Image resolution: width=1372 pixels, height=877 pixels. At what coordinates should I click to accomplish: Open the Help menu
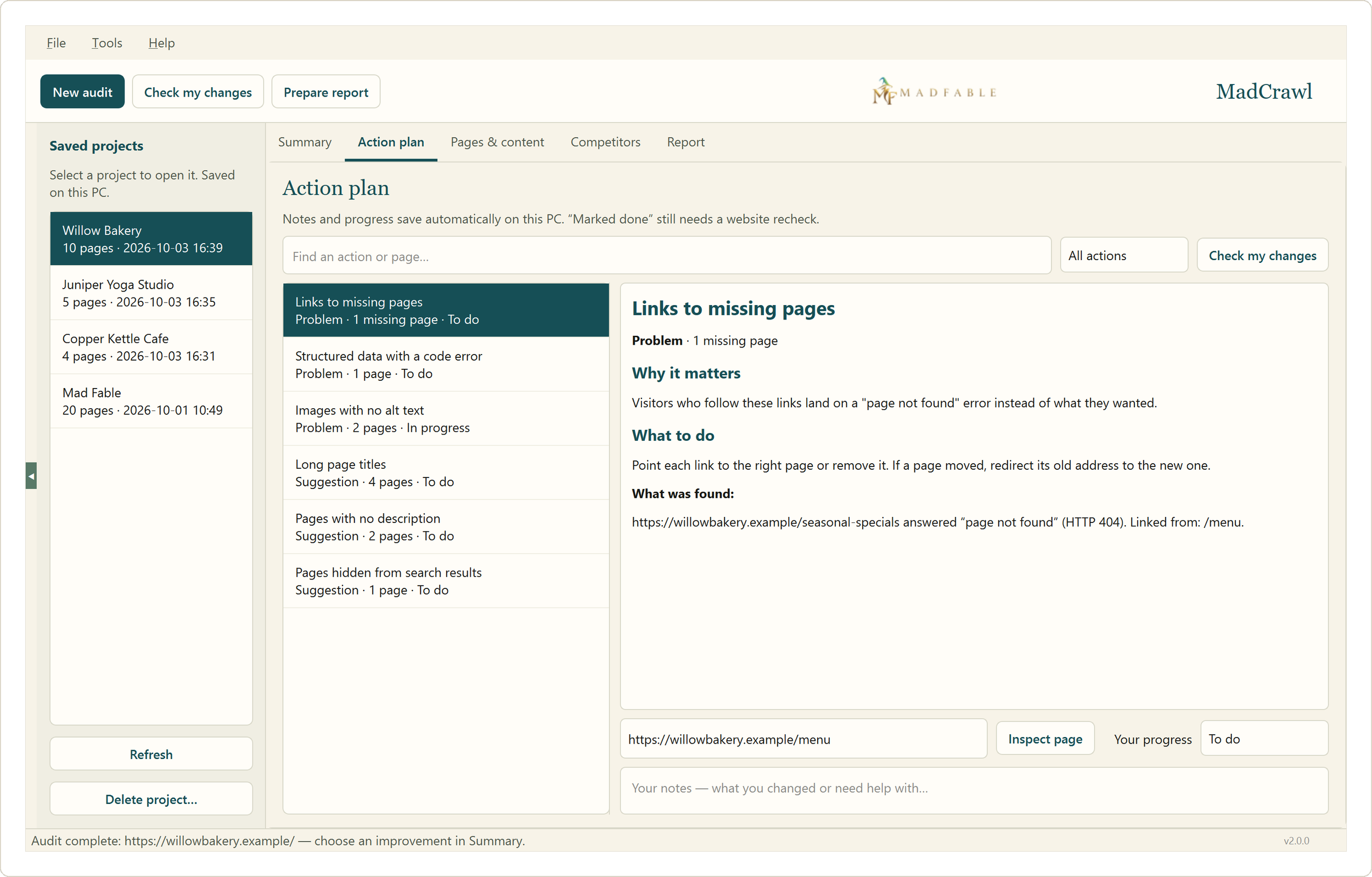pos(161,43)
